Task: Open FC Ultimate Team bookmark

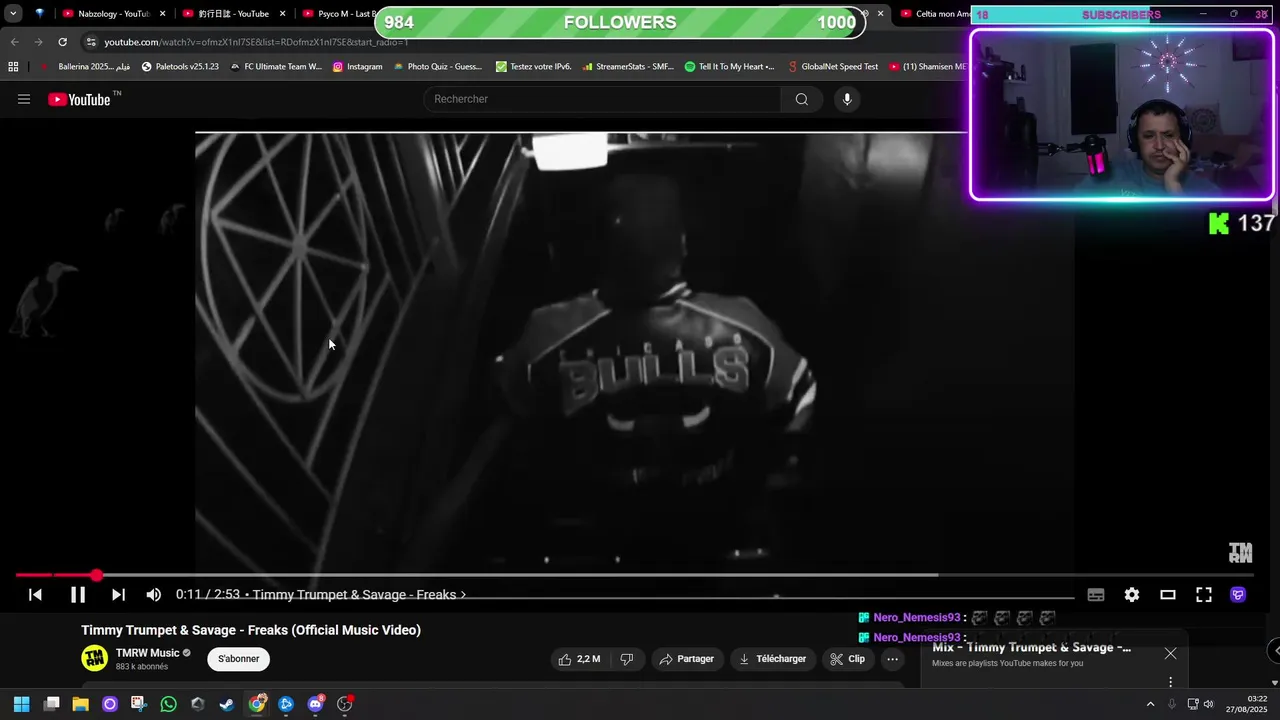Action: click(276, 67)
